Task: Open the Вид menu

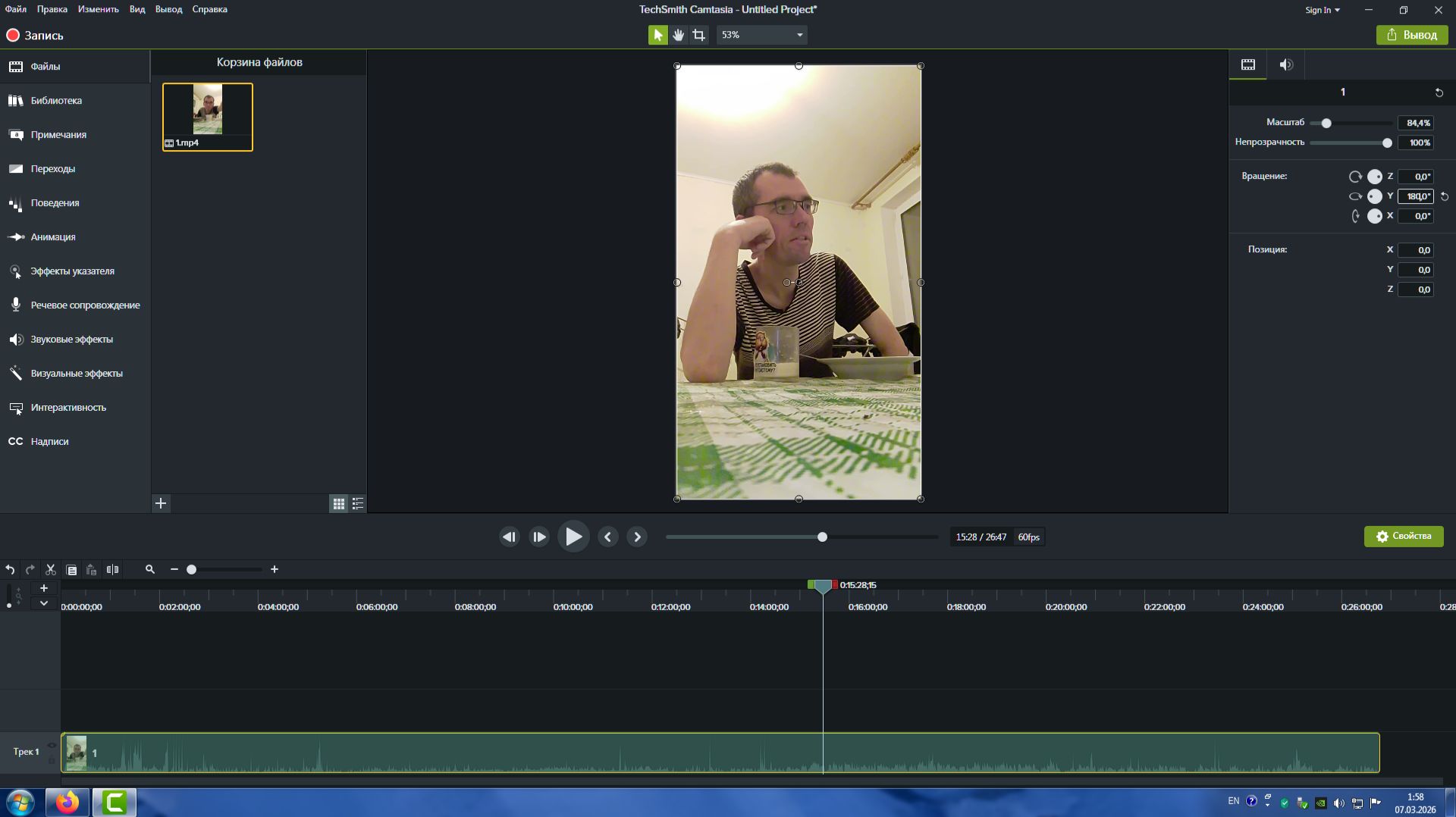Action: click(136, 9)
